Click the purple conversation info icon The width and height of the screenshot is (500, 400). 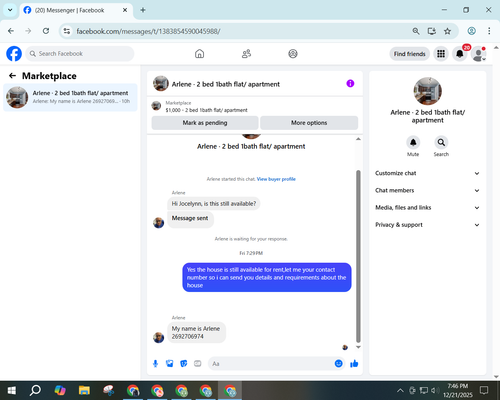pyautogui.click(x=350, y=83)
